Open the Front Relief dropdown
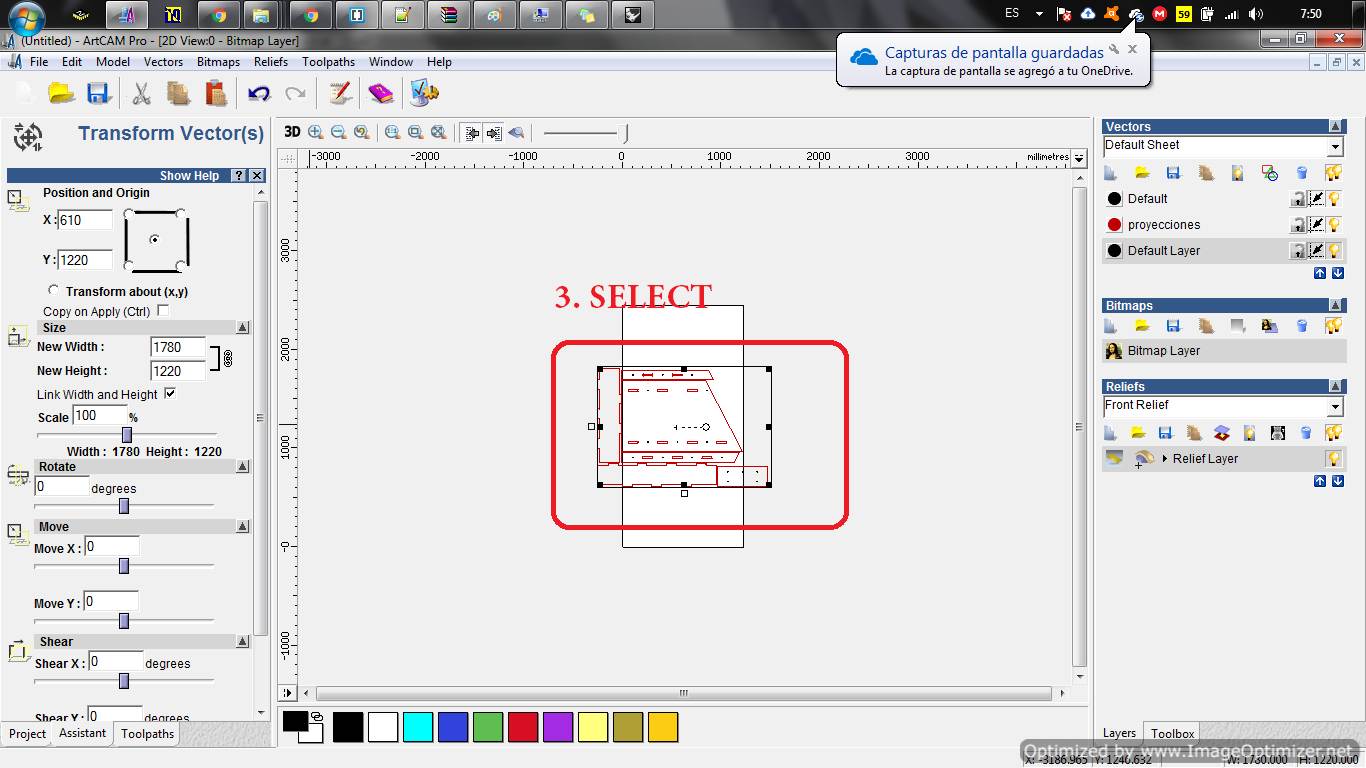This screenshot has height=768, width=1366. click(x=1335, y=407)
